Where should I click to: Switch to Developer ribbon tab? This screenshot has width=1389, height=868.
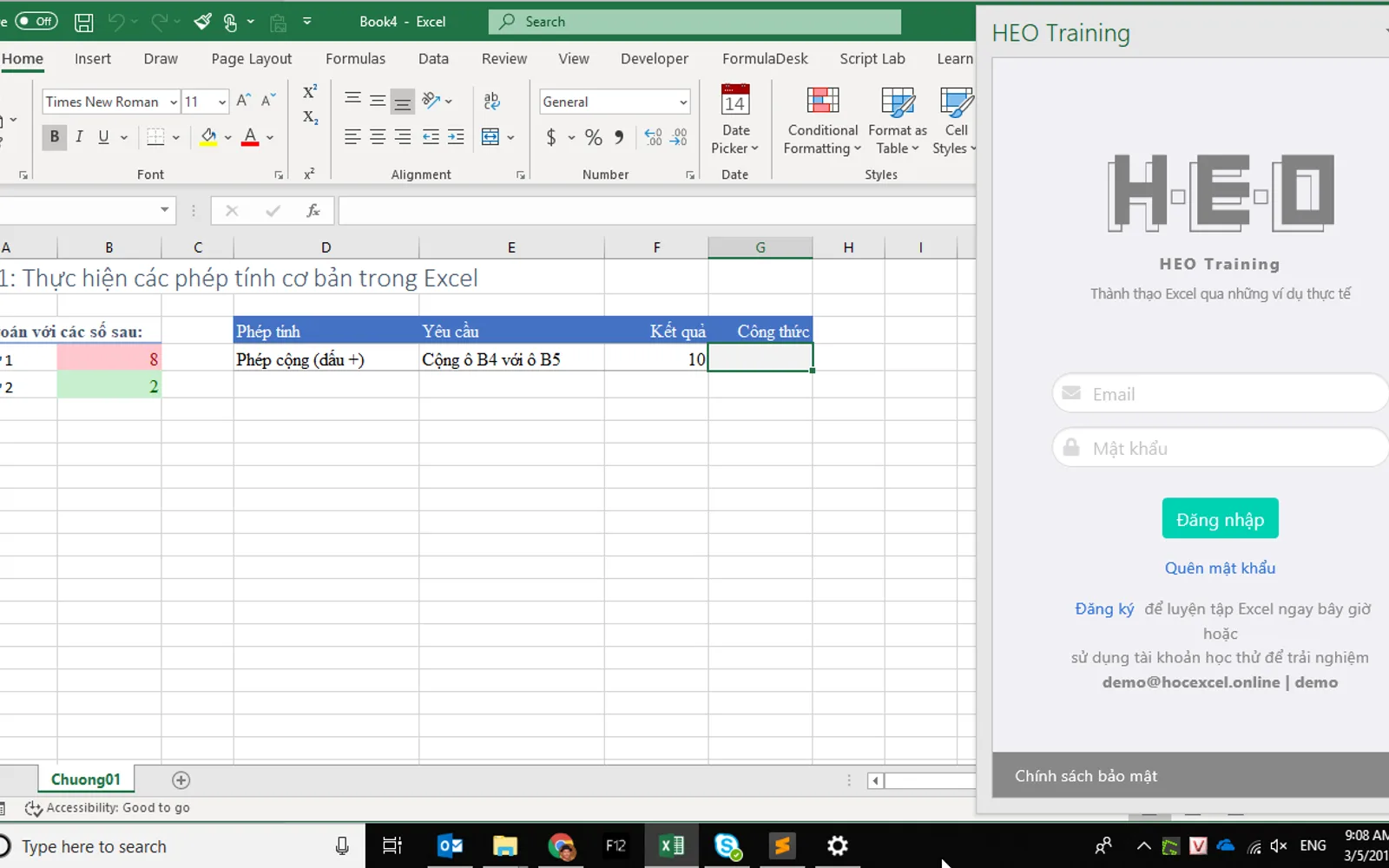(655, 58)
